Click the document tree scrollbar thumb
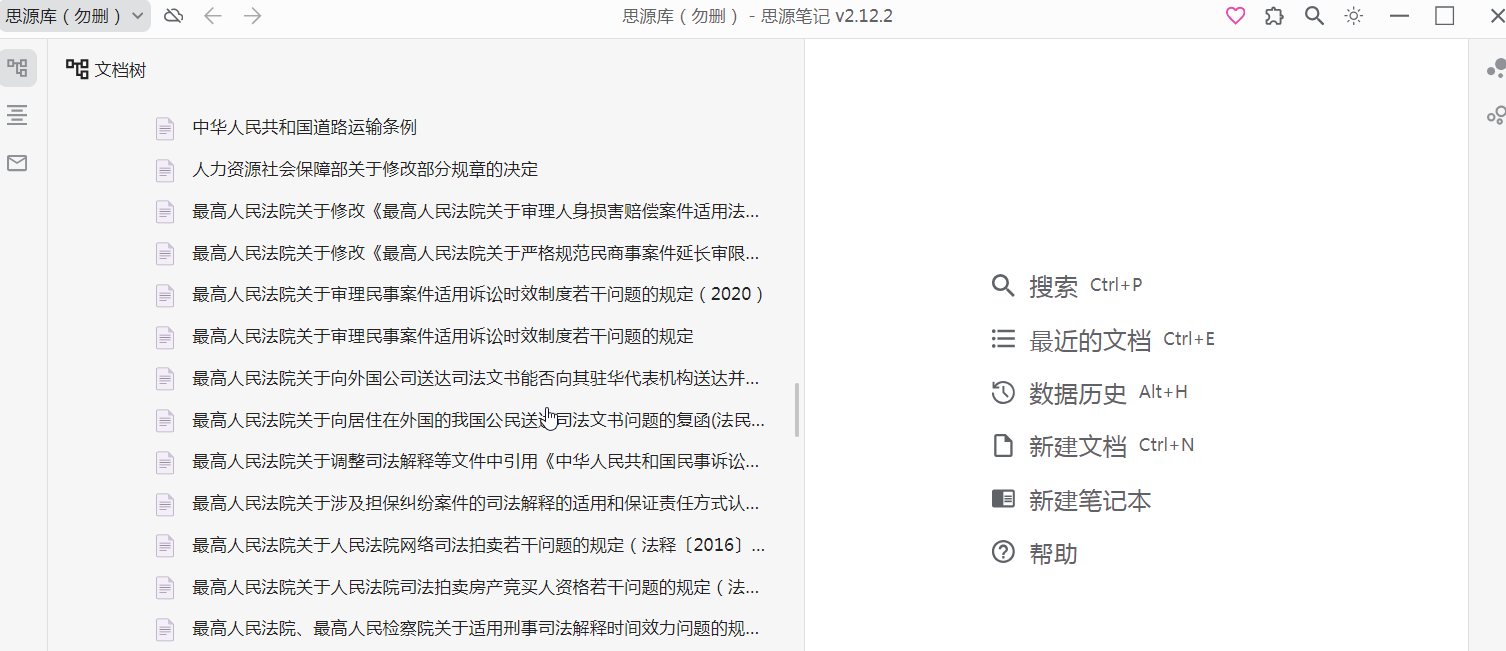Image resolution: width=1506 pixels, height=651 pixels. [x=797, y=410]
